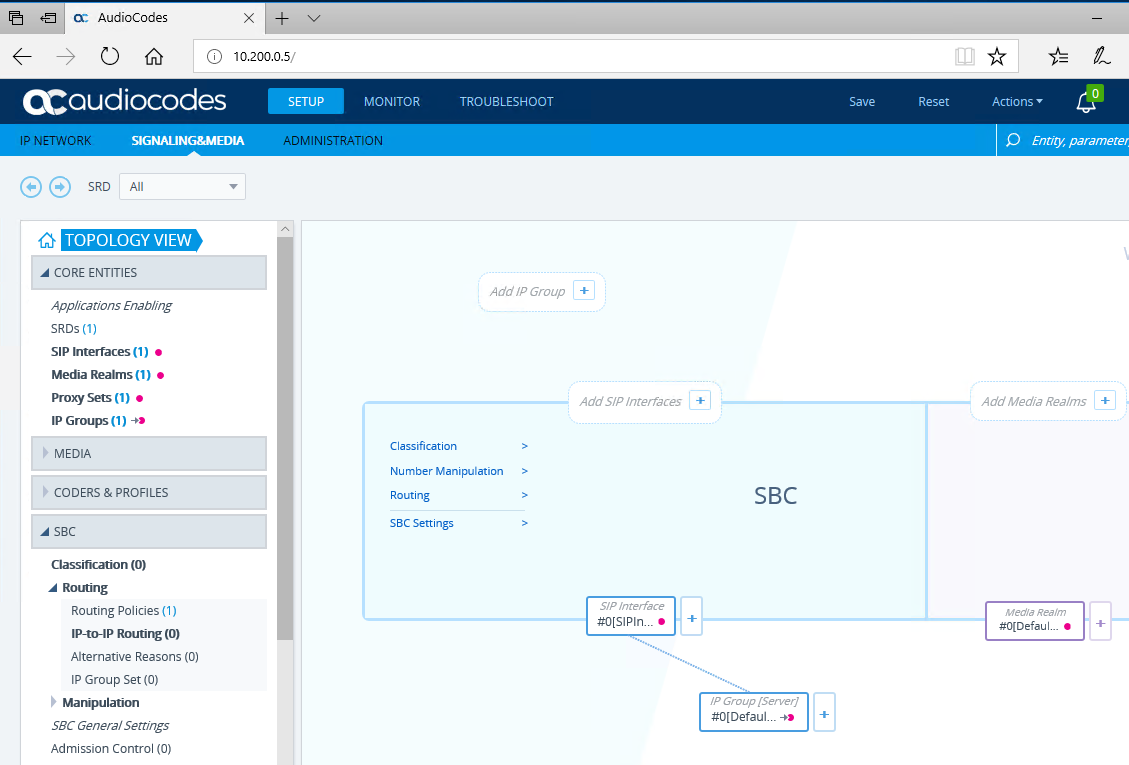Click plus button beside SIP Interface #0
Screen dimensions: 1129x765
[x=691, y=617]
